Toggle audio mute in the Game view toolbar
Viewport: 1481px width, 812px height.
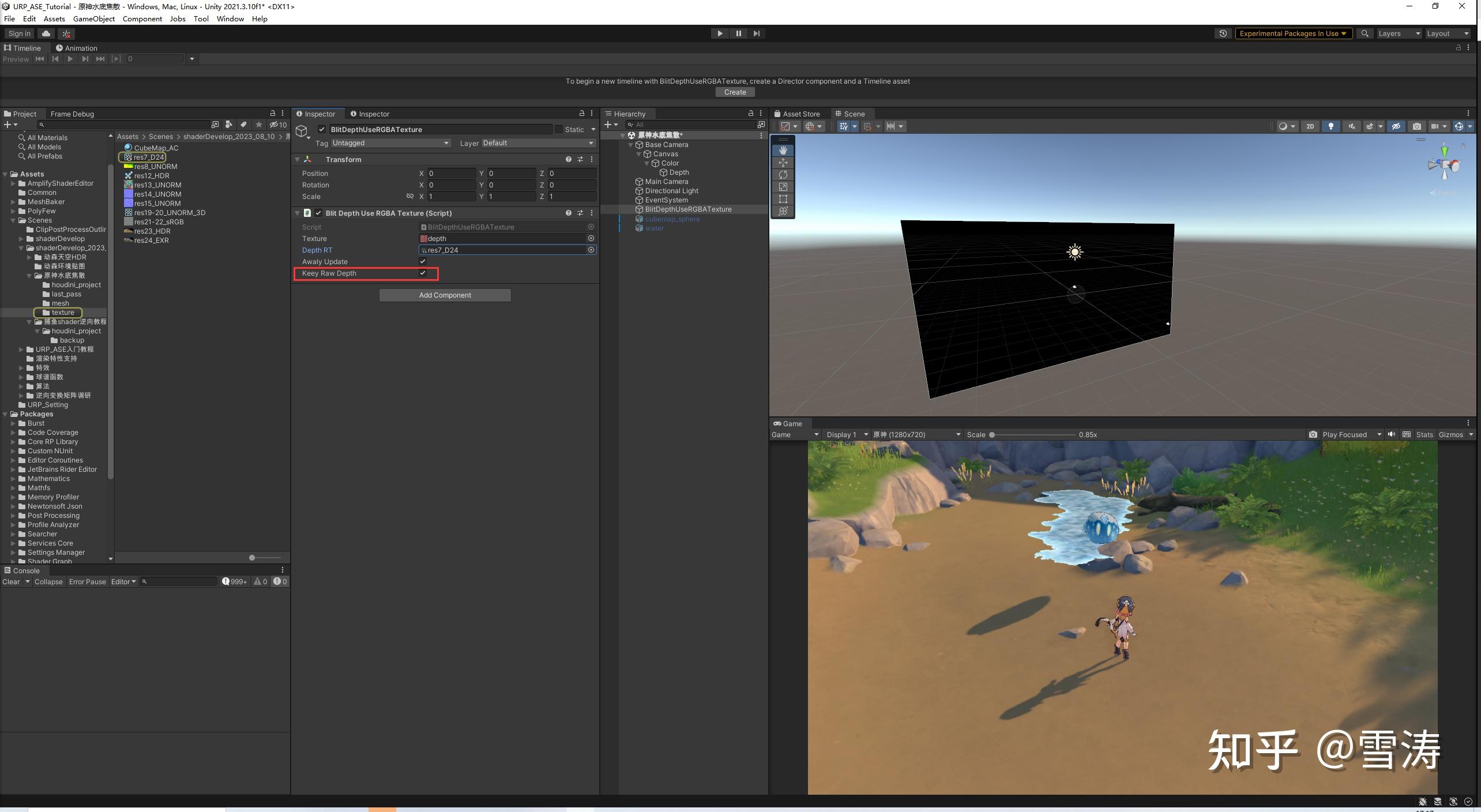click(x=1392, y=434)
